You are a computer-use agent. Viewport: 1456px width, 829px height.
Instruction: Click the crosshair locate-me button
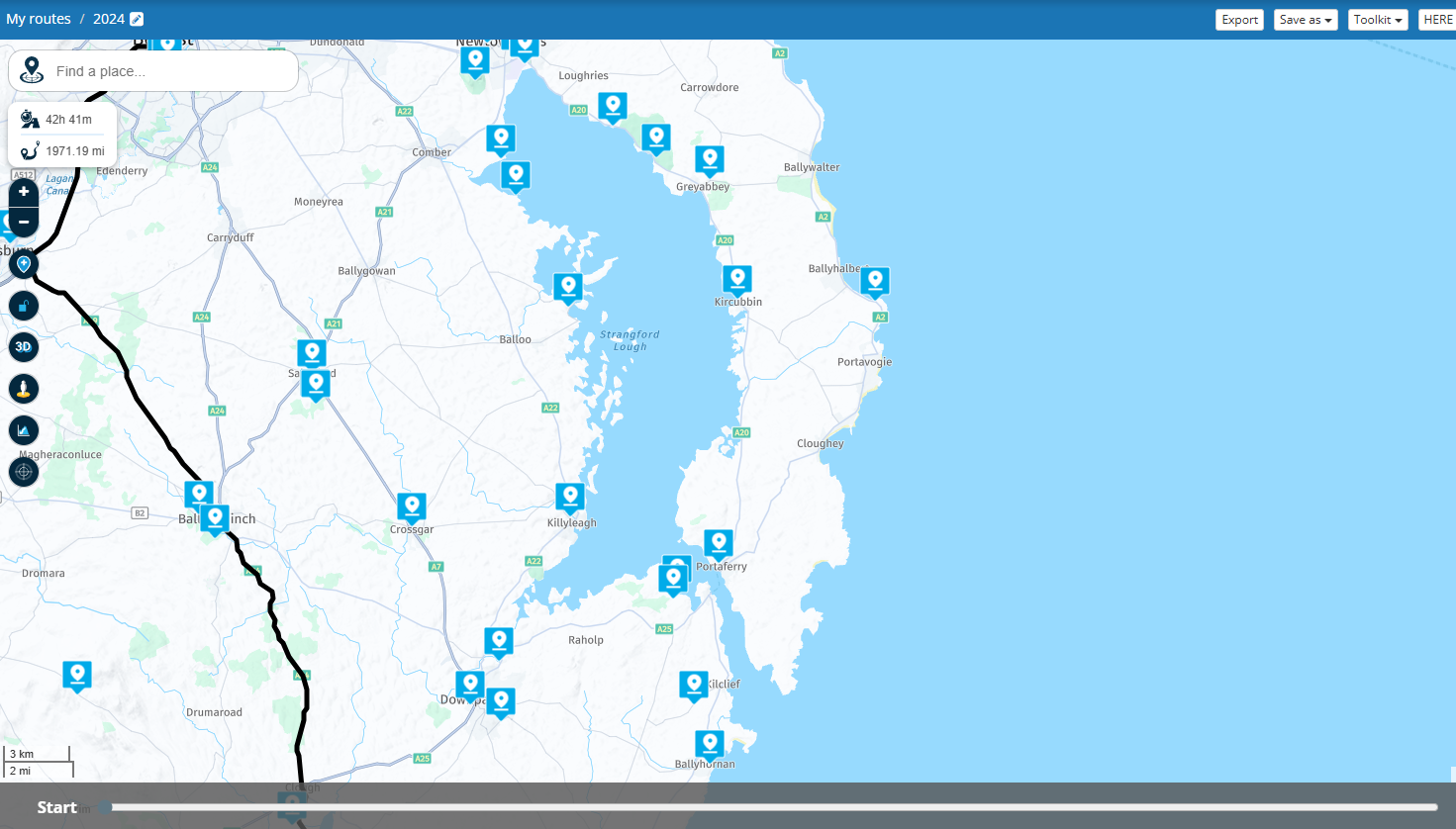pos(24,472)
